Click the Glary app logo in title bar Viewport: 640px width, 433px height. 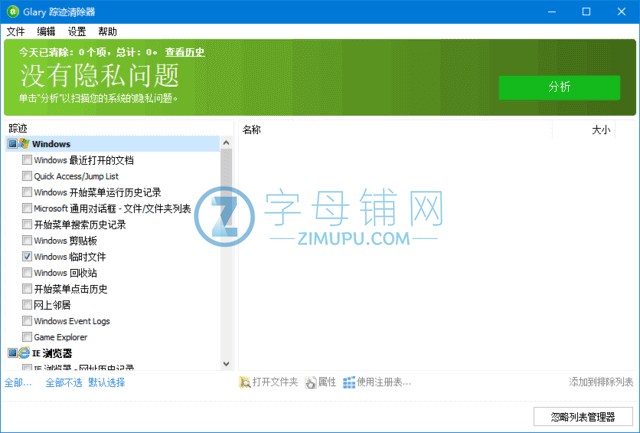pos(13,12)
